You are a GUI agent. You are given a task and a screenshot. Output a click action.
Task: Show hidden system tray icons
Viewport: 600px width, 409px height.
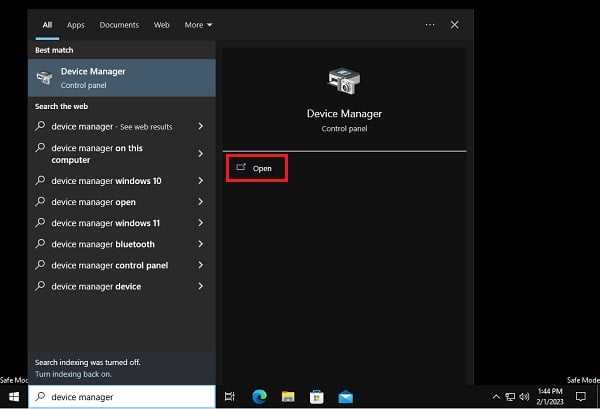pos(496,397)
